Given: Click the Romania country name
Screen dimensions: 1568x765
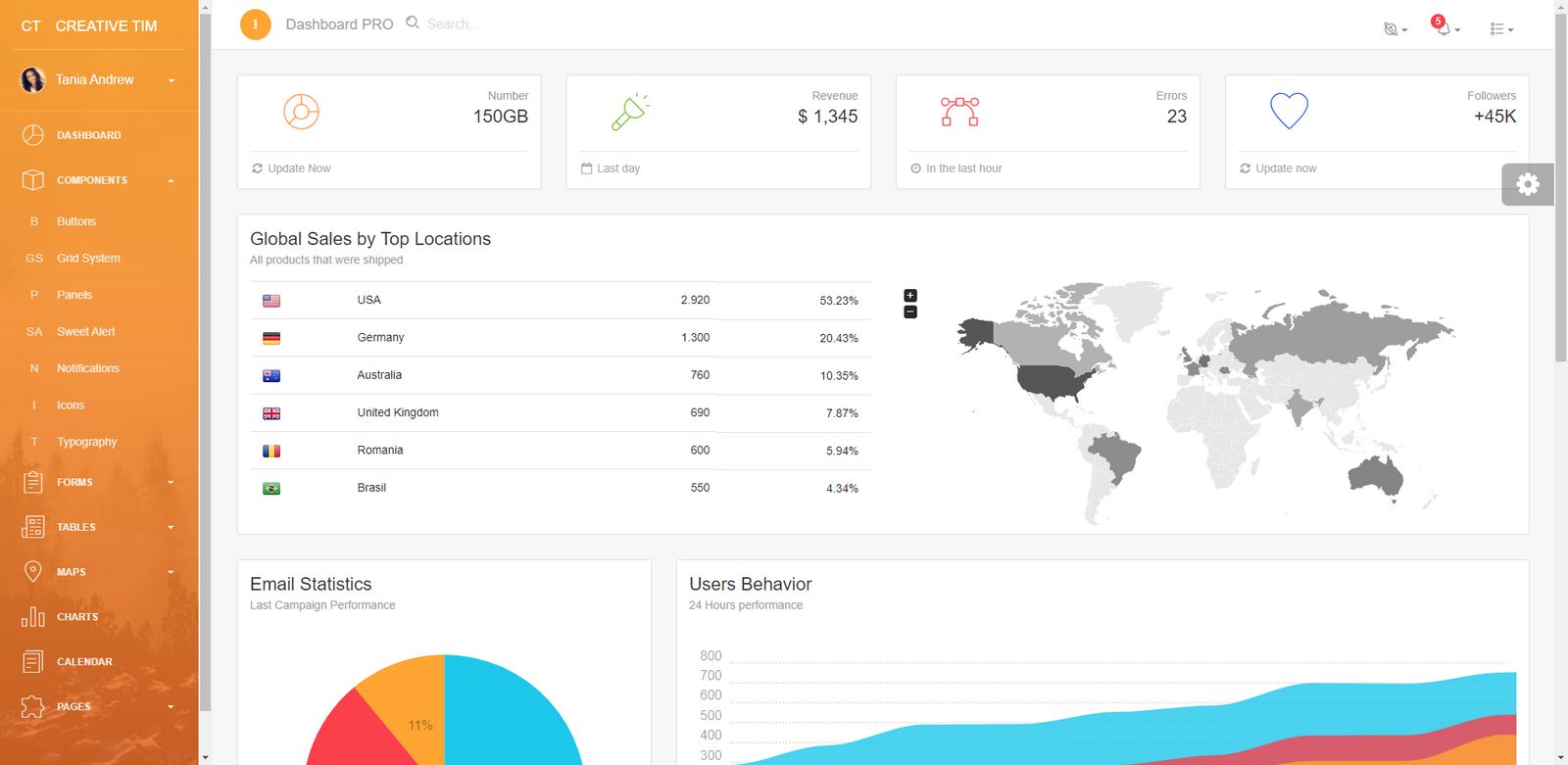Looking at the screenshot, I should pos(380,450).
